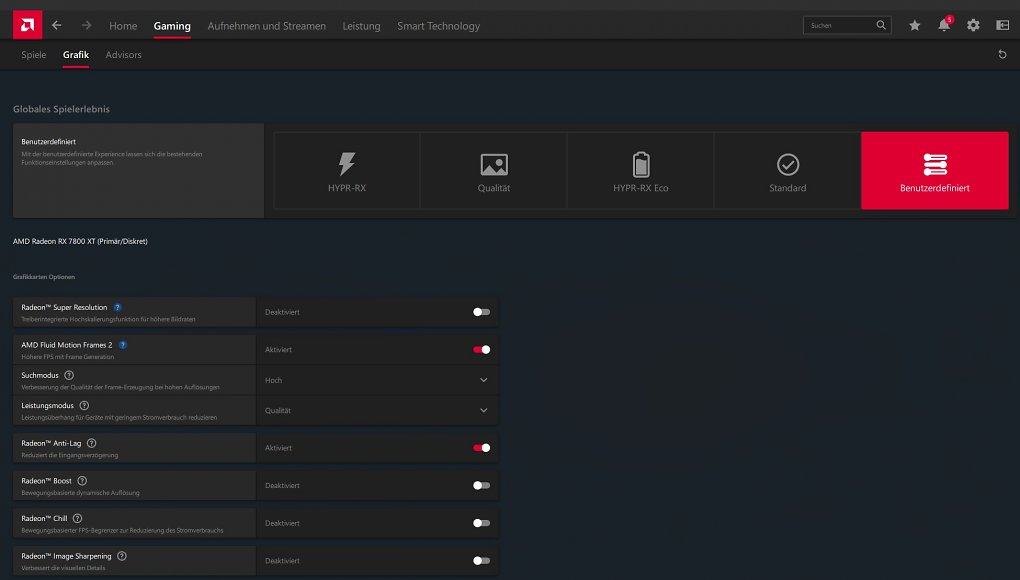Open Radeon Anti-Lag help icon

point(92,443)
